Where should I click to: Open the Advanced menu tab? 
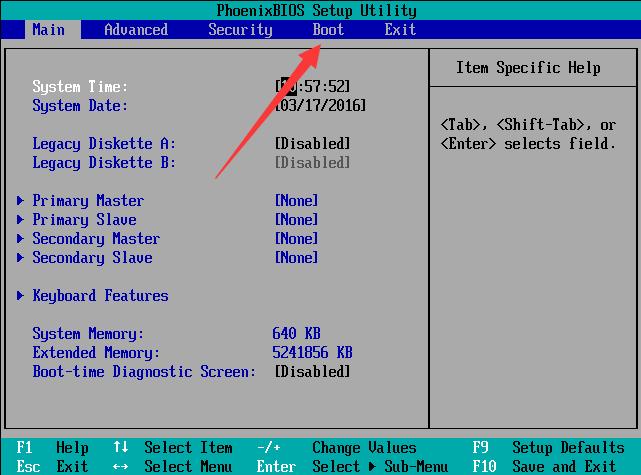tap(136, 29)
